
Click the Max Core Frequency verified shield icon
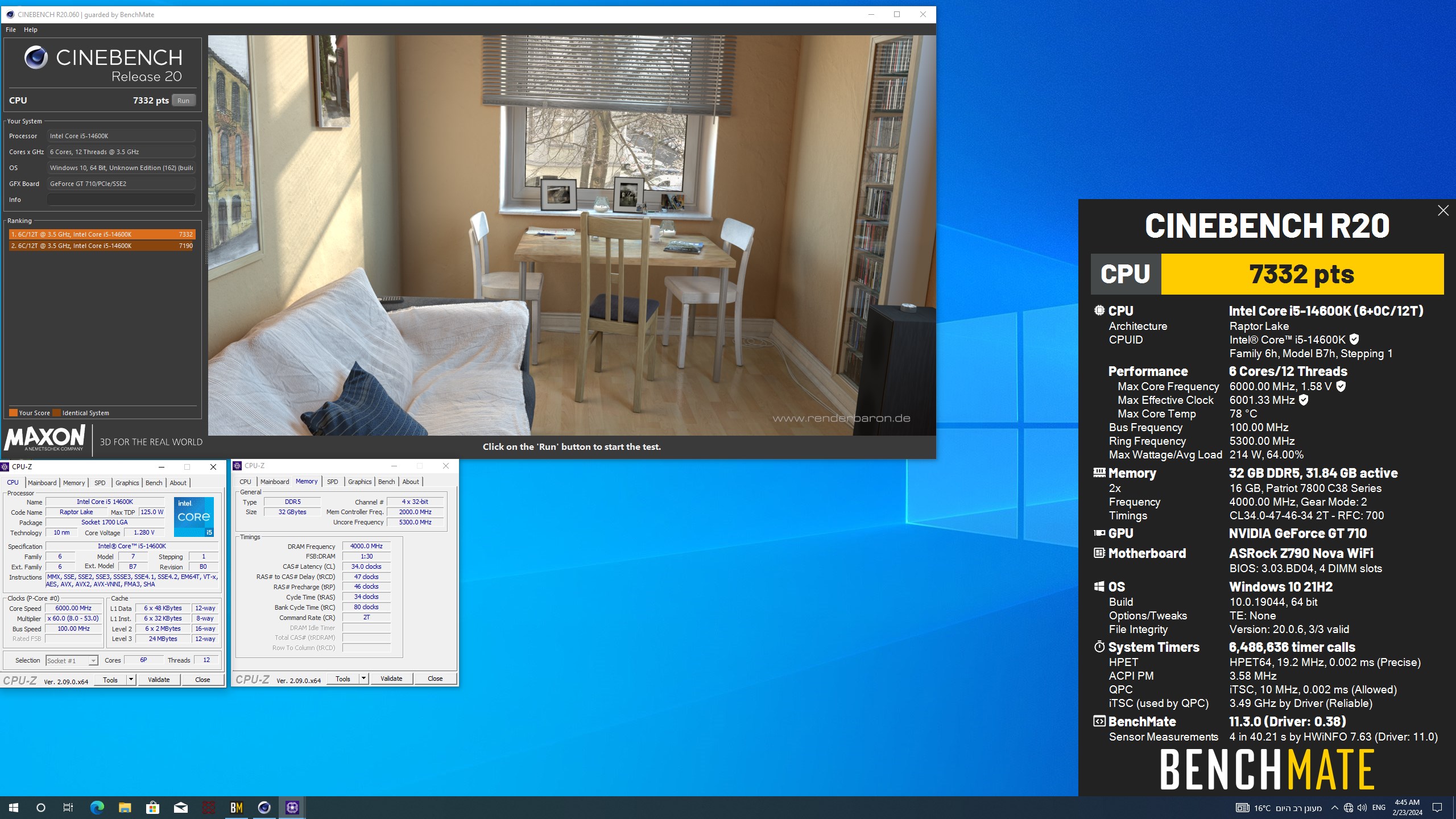click(1341, 386)
